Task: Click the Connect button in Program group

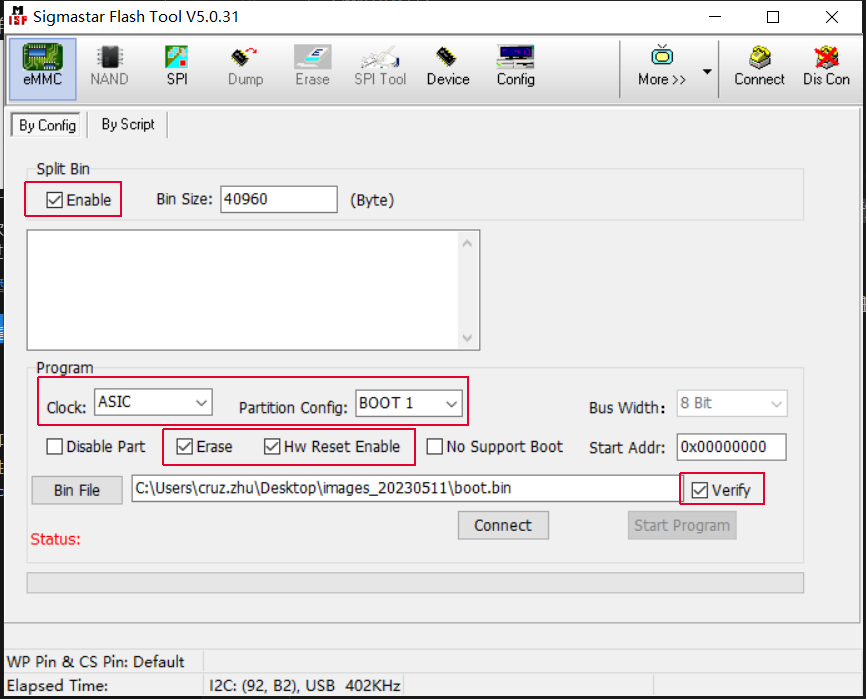Action: (x=503, y=525)
